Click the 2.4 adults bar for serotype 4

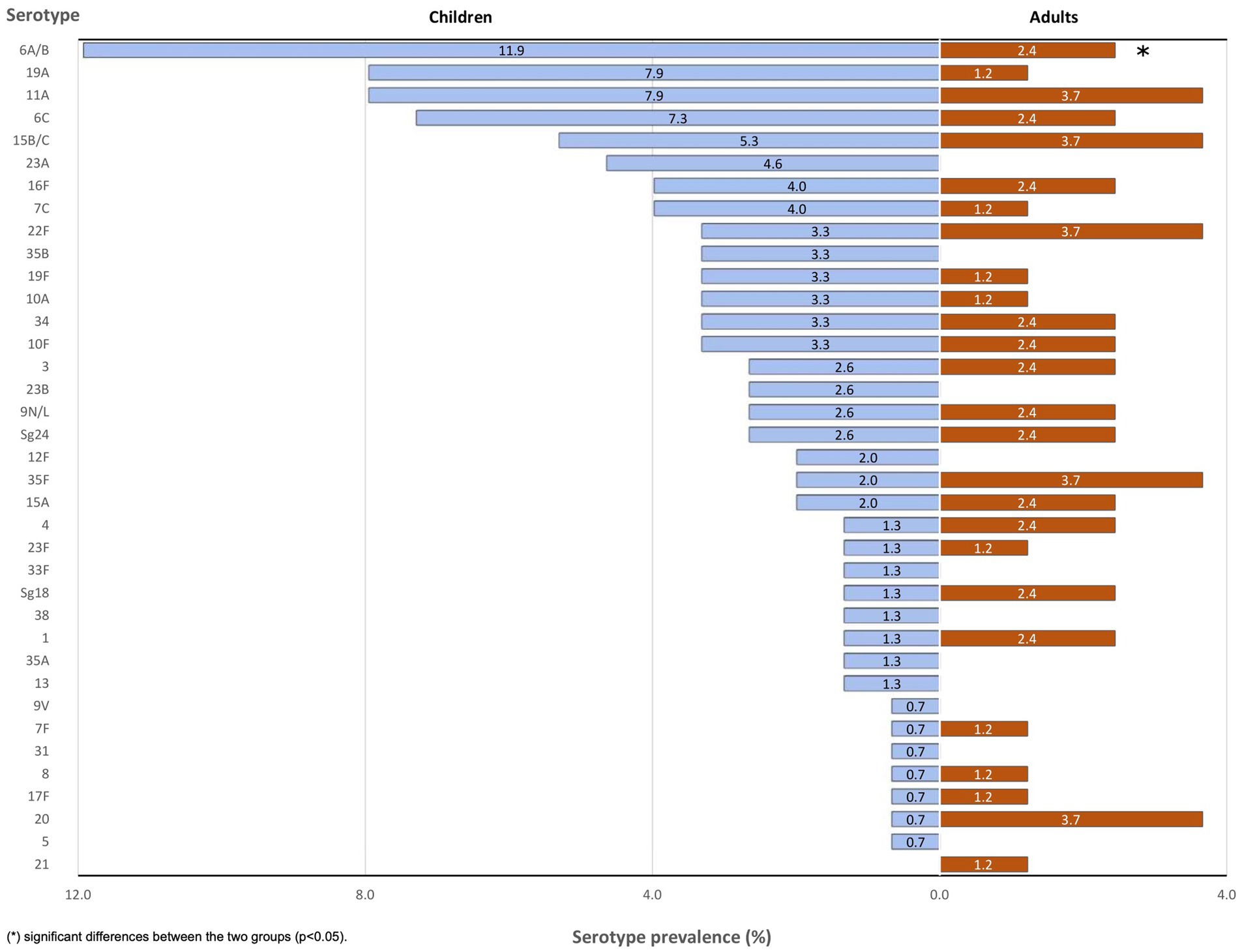tap(1027, 525)
